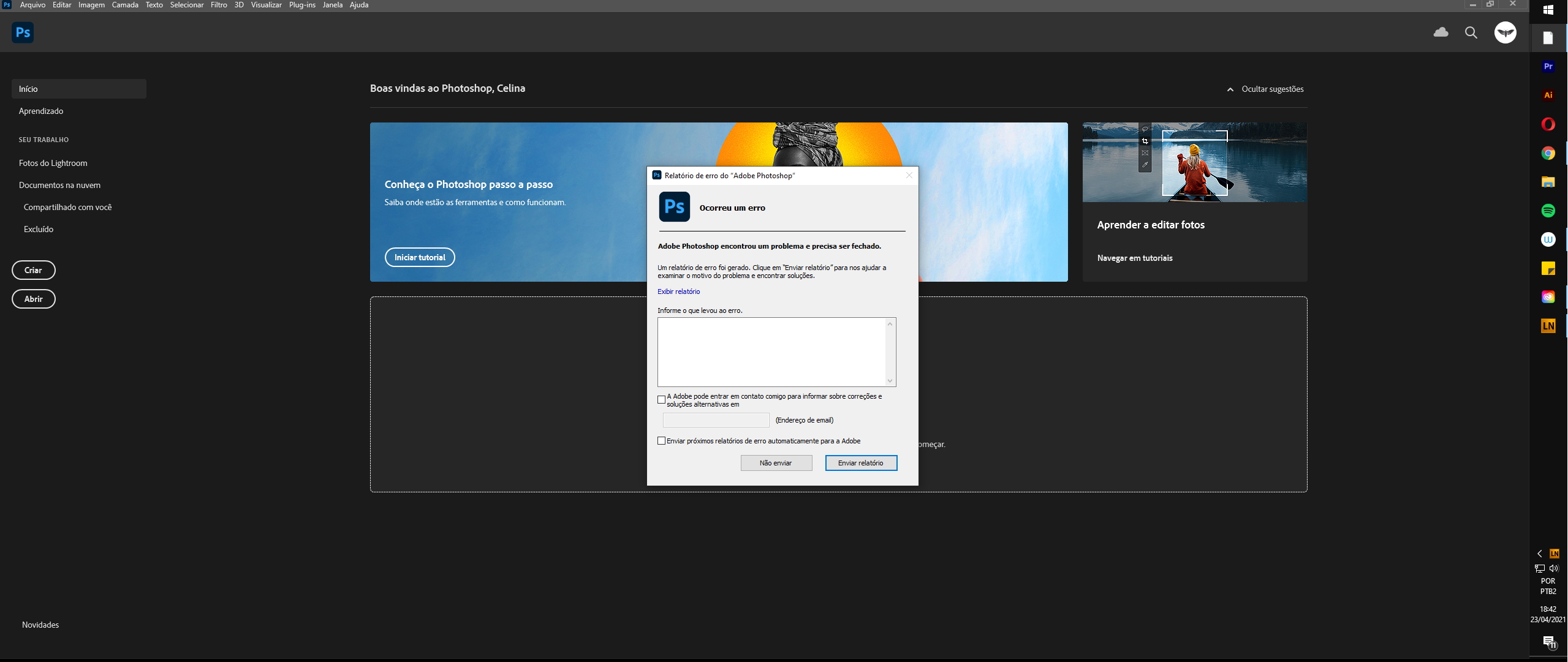Collapse suggestions with Ocultar sugestões
Screen dimensions: 1568x662
point(1271,89)
